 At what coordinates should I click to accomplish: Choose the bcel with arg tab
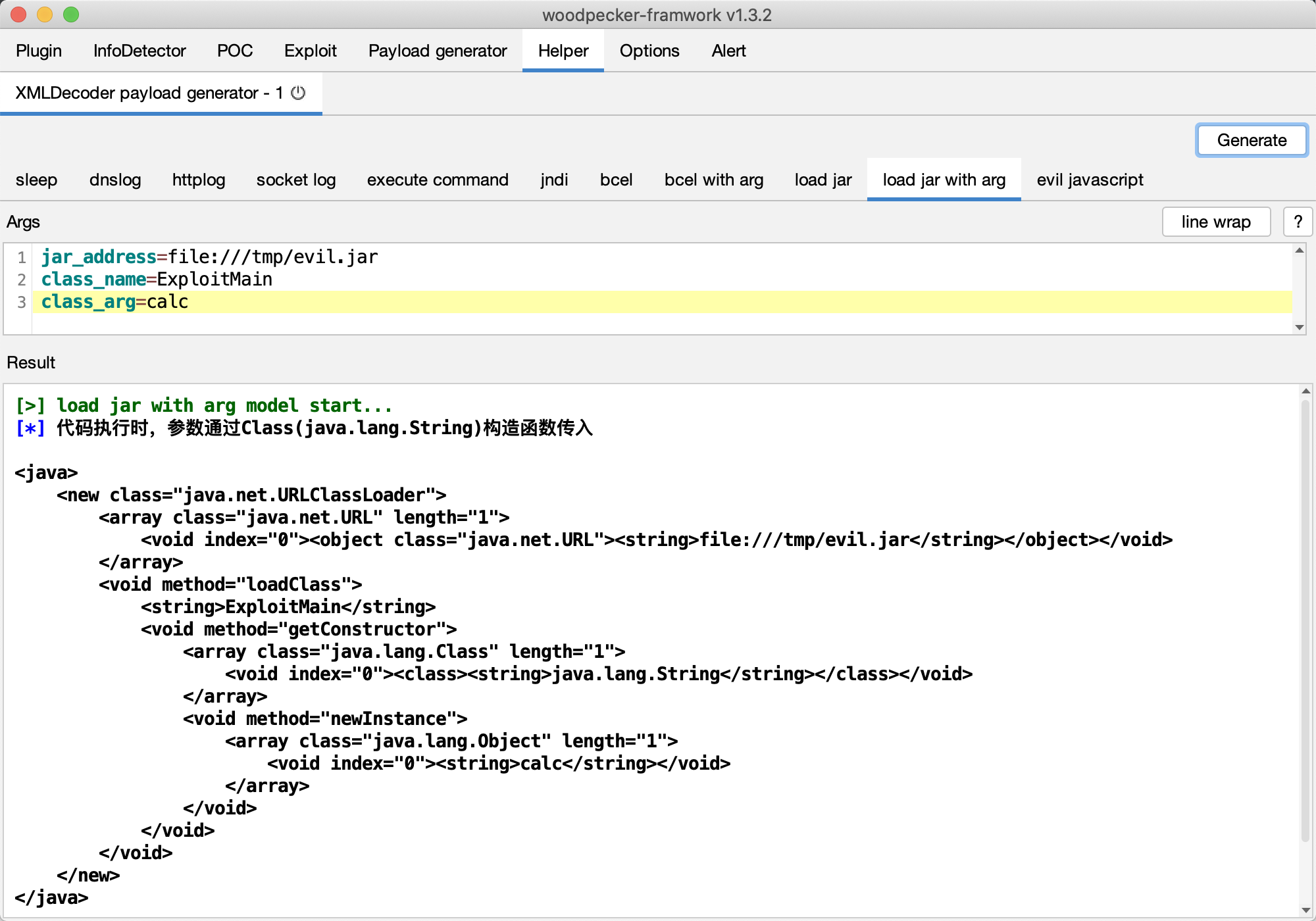pos(713,180)
